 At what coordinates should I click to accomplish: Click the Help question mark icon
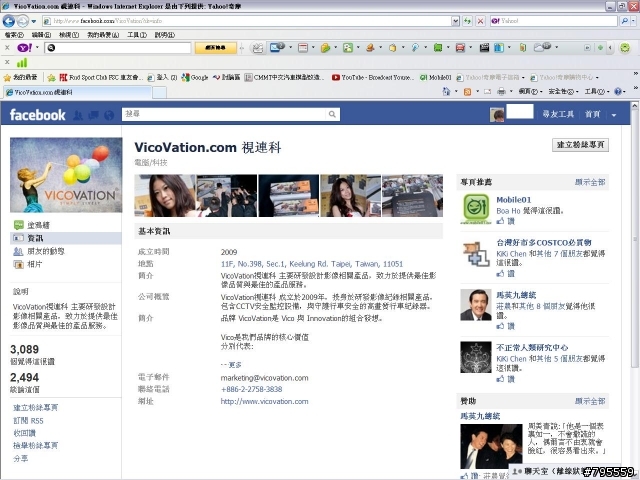point(618,91)
